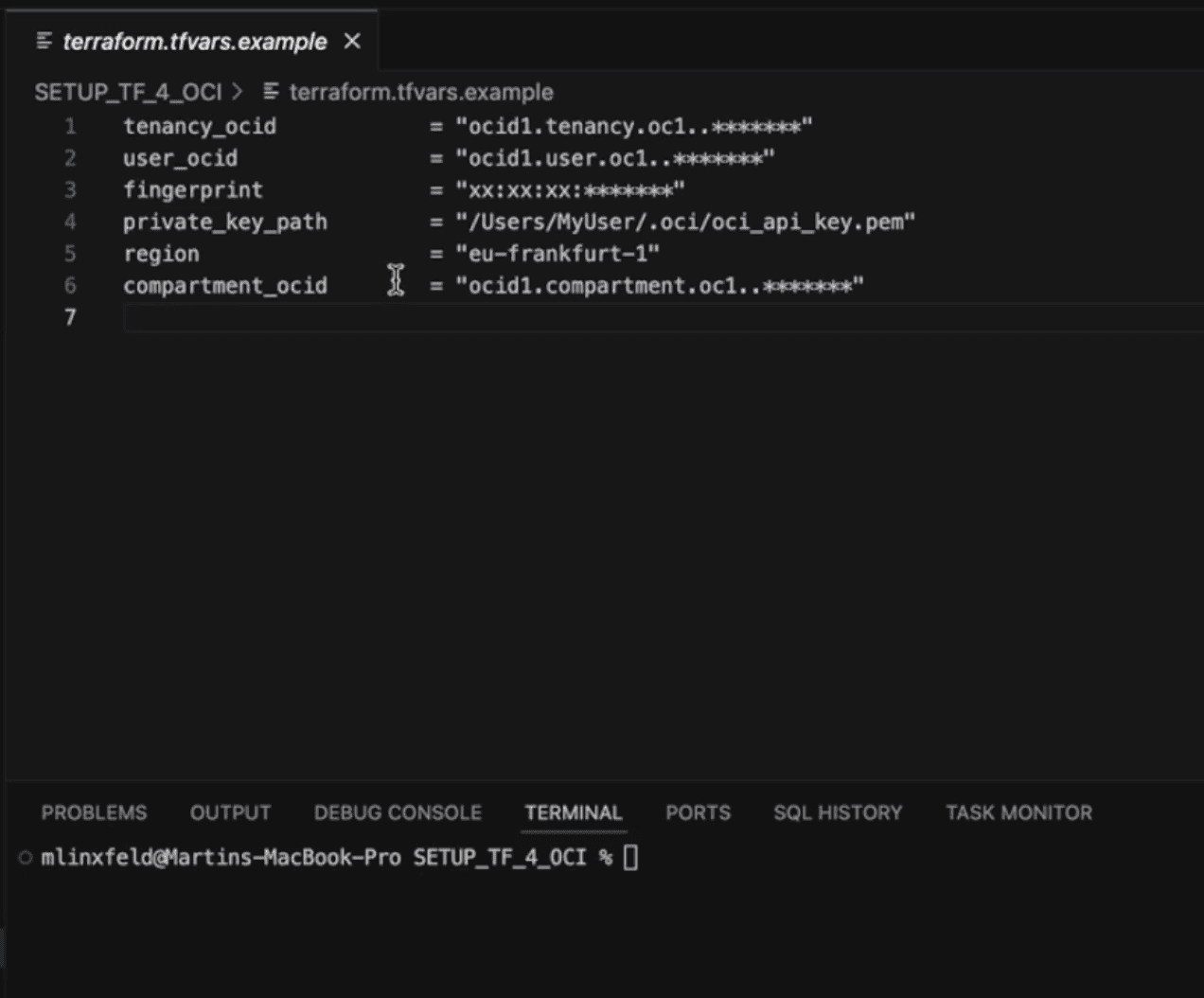The width and height of the screenshot is (1204, 998).
Task: Click mlinxfeld@Martins-MacBook-Pro terminal prompt text
Action: coord(221,858)
